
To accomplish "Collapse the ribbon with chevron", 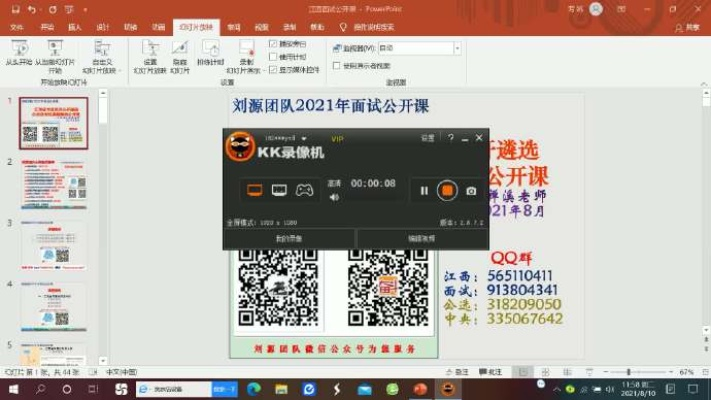I will tap(704, 84).
